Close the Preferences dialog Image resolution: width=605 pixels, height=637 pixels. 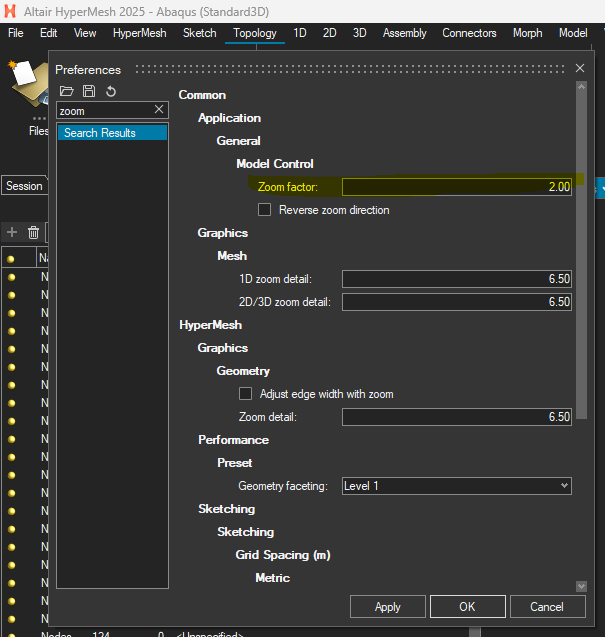pos(580,68)
